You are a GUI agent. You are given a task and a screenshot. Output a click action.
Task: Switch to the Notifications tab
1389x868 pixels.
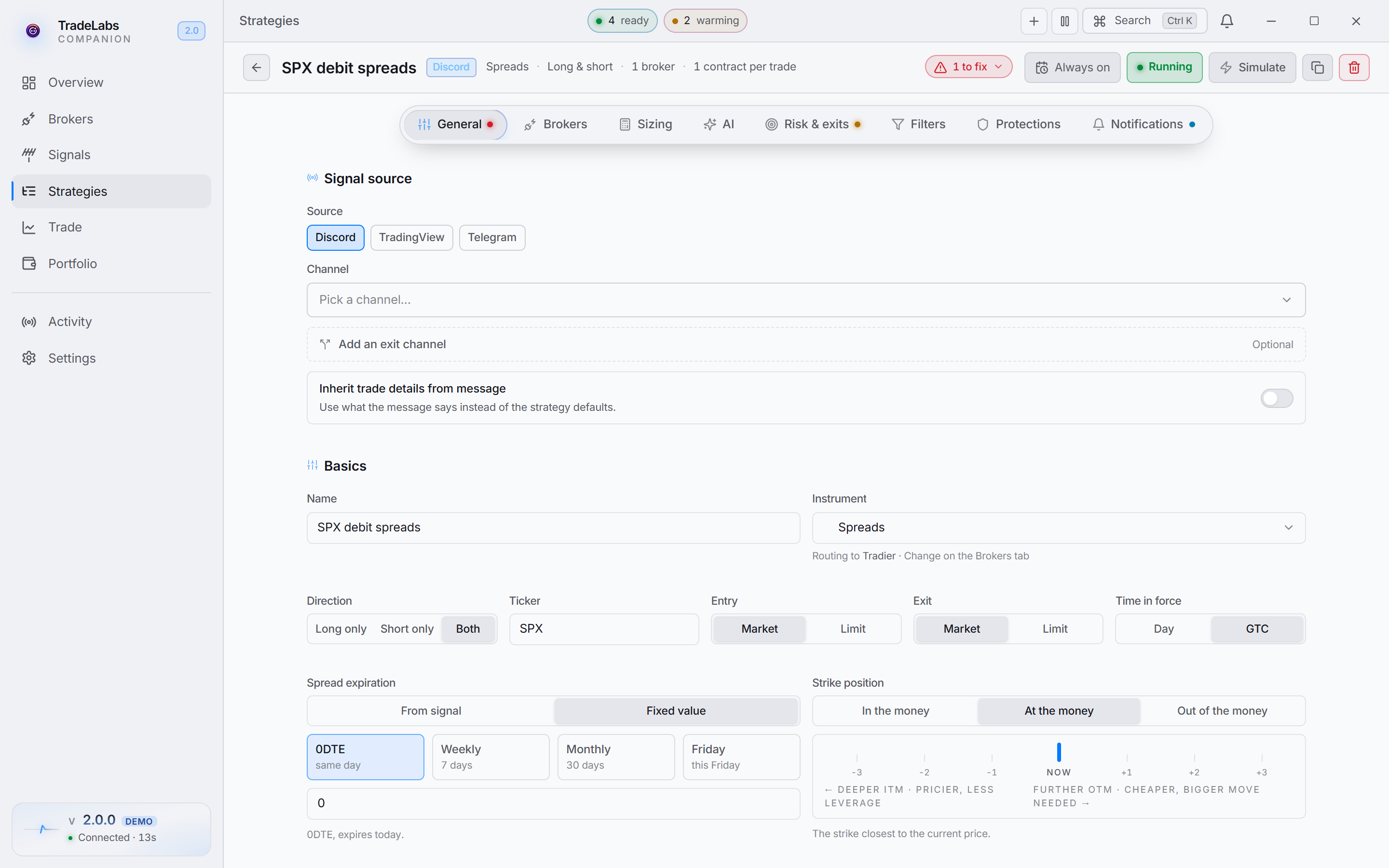point(1144,124)
